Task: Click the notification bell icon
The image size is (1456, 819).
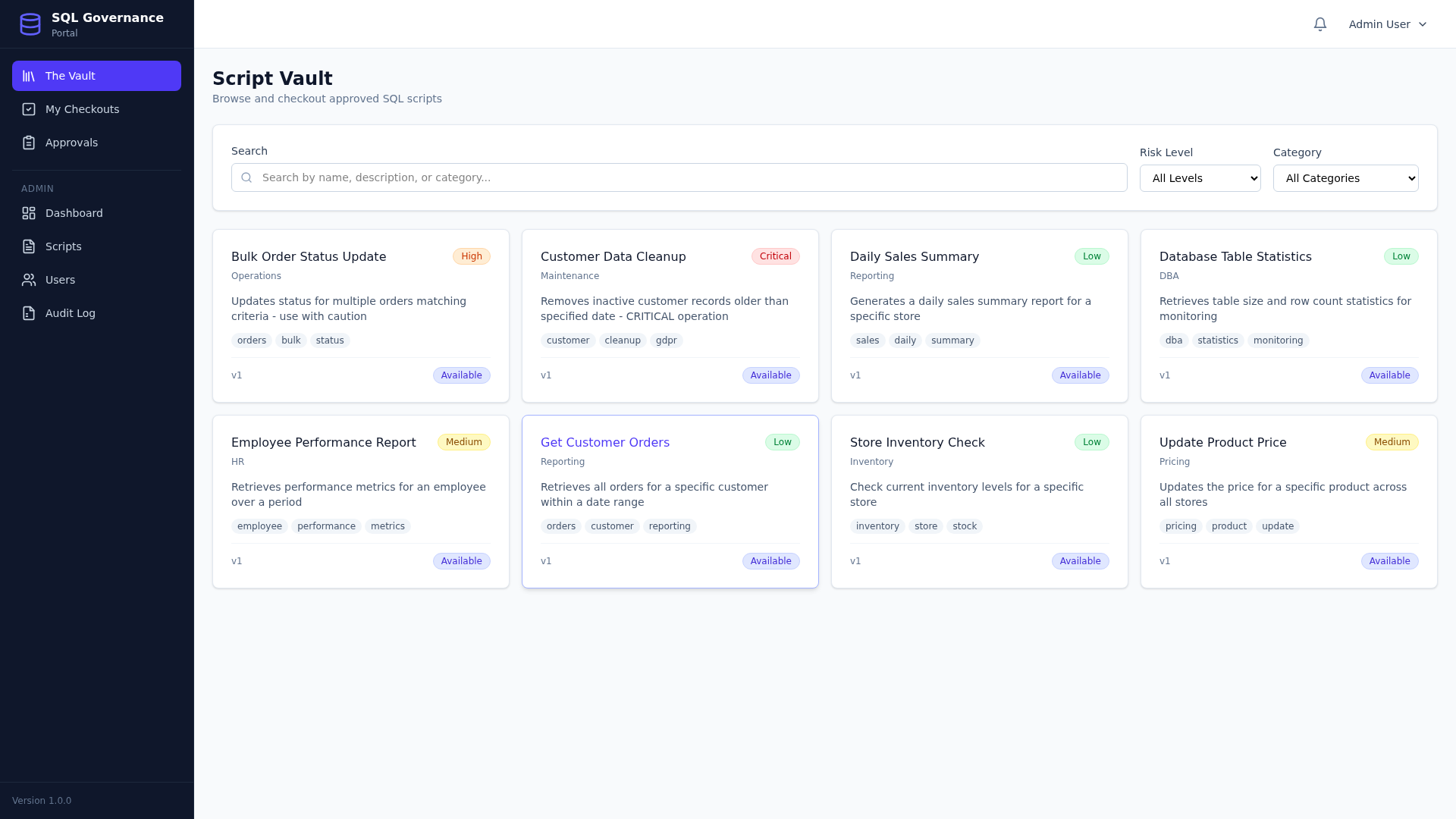Action: pyautogui.click(x=1319, y=24)
